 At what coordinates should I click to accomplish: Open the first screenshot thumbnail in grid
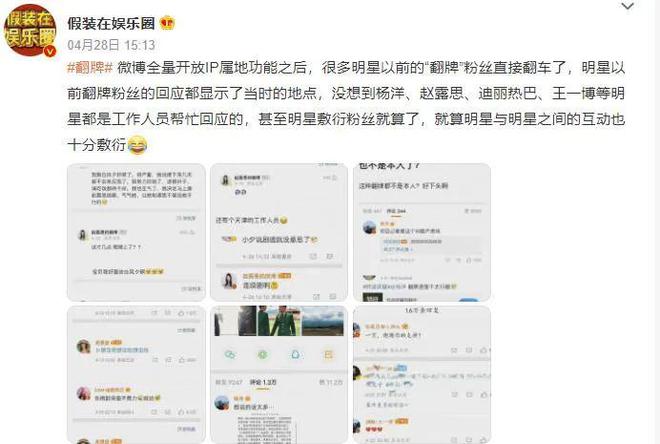point(136,232)
